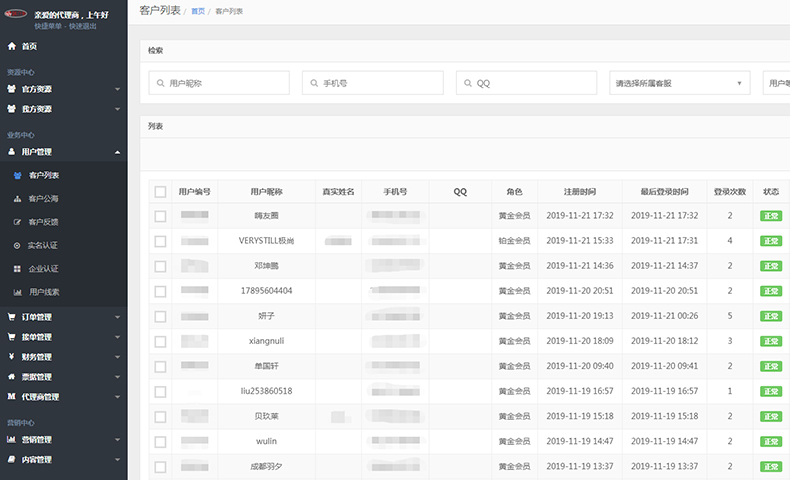The height and width of the screenshot is (480, 790).
Task: Click the logo in the top-left corner
Action: click(x=16, y=16)
